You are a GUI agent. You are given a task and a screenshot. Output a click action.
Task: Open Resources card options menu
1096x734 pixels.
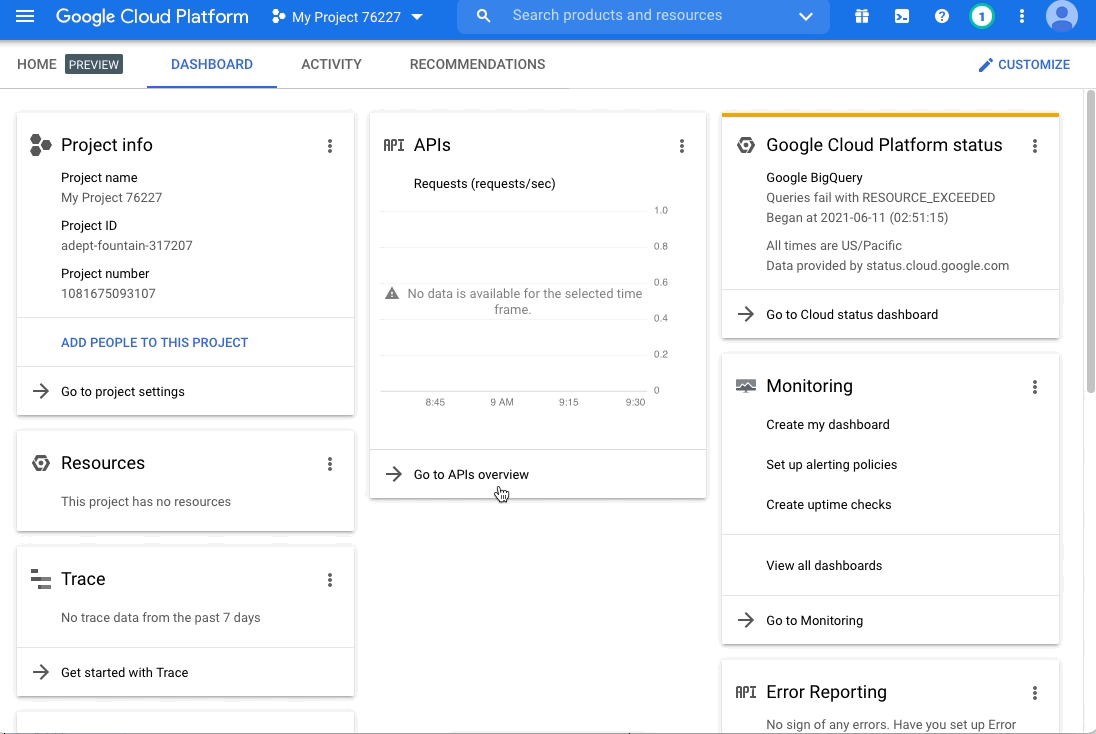click(x=330, y=464)
